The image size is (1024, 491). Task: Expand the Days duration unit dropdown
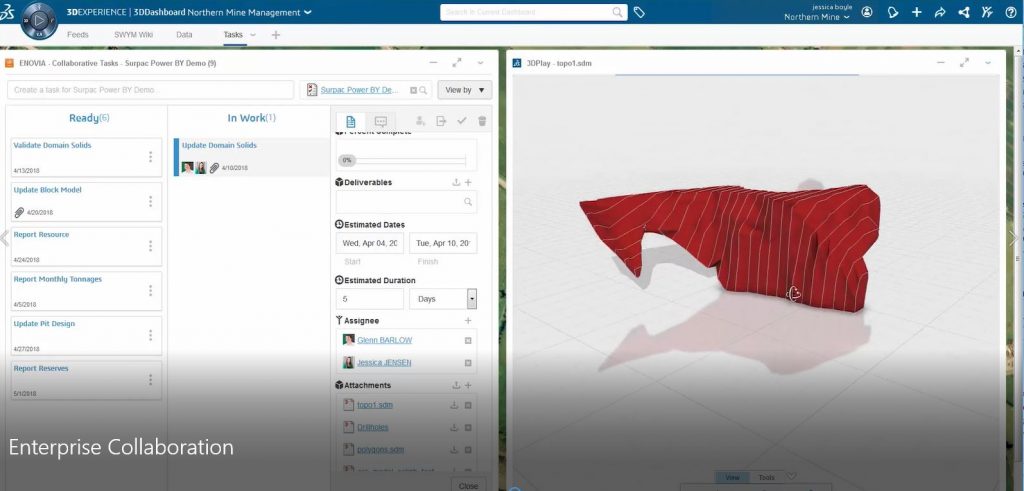click(x=472, y=299)
